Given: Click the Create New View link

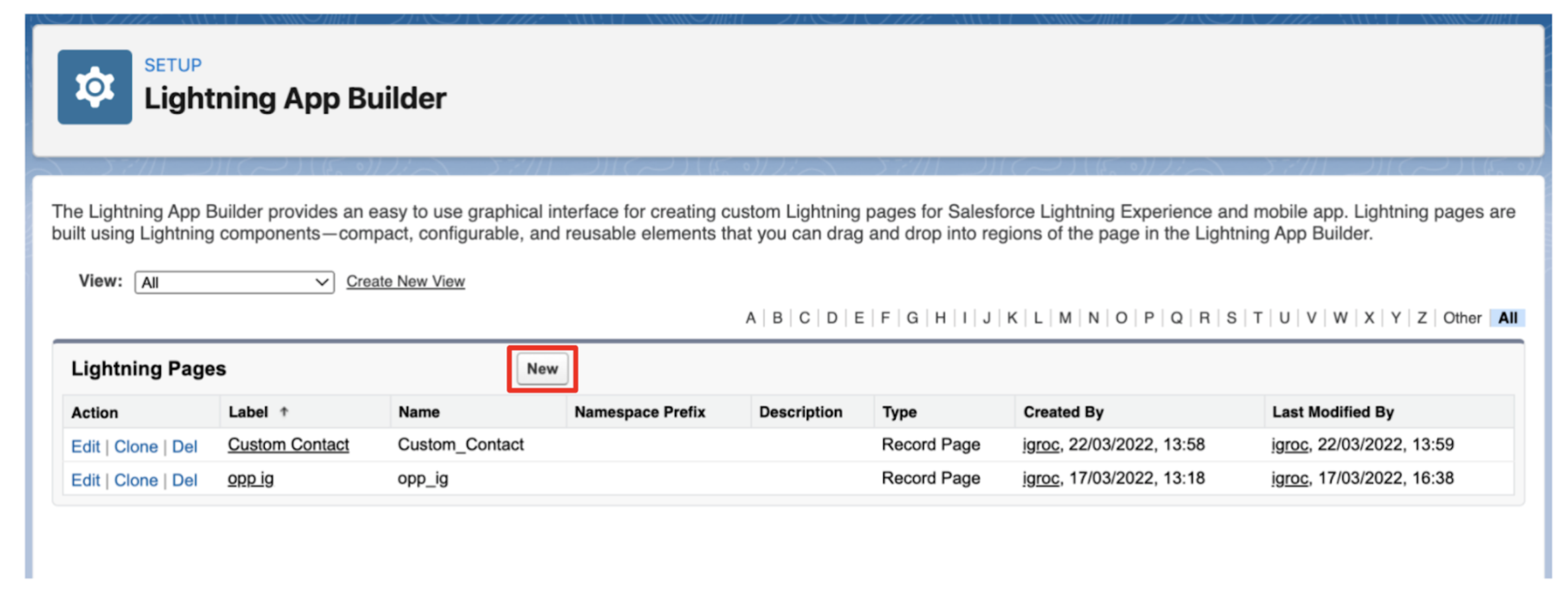Looking at the screenshot, I should (x=406, y=282).
